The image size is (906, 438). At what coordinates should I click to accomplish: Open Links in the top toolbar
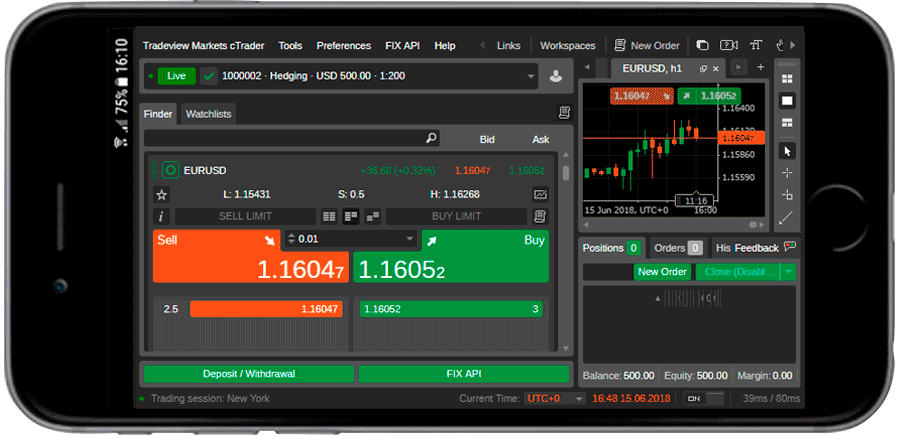click(x=508, y=46)
